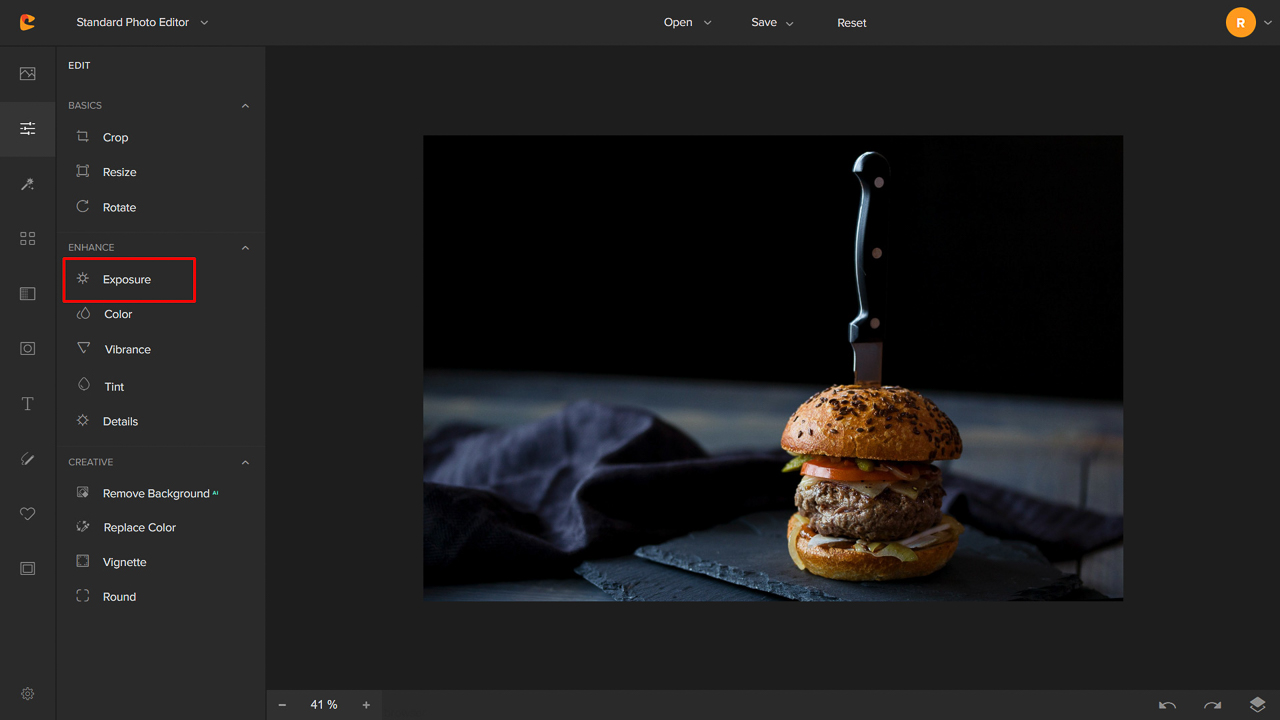1280x720 pixels.
Task: Open settings gear in sidebar
Action: pyautogui.click(x=27, y=694)
